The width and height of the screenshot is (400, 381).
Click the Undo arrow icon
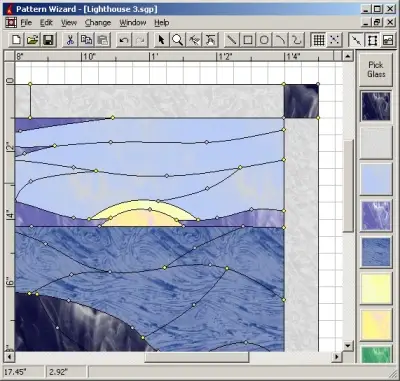(x=124, y=40)
